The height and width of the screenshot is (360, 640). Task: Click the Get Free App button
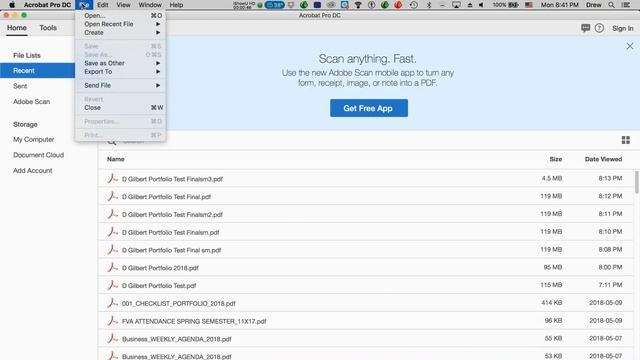[x=369, y=108]
